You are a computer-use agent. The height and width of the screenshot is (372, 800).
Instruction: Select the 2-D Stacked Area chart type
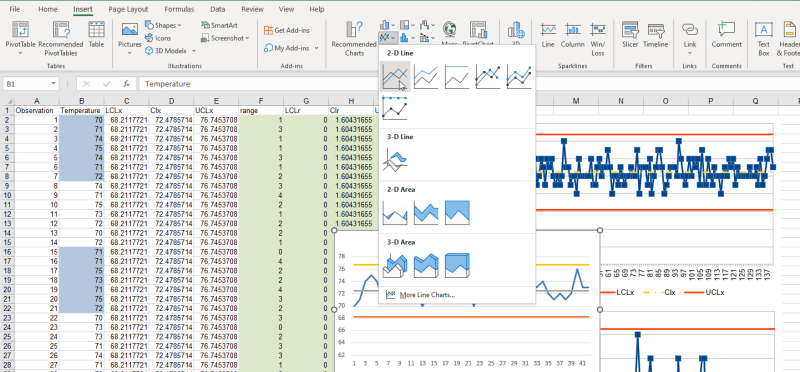[x=426, y=212]
